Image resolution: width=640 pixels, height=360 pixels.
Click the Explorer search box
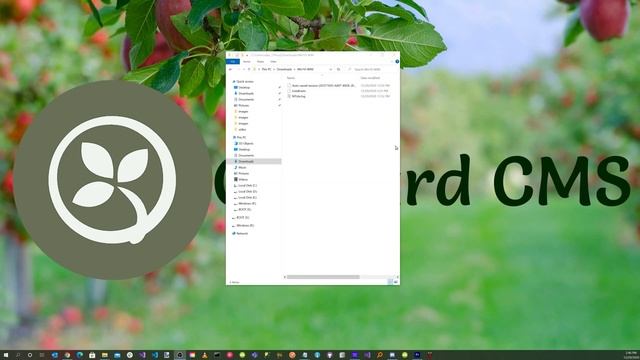tap(372, 69)
